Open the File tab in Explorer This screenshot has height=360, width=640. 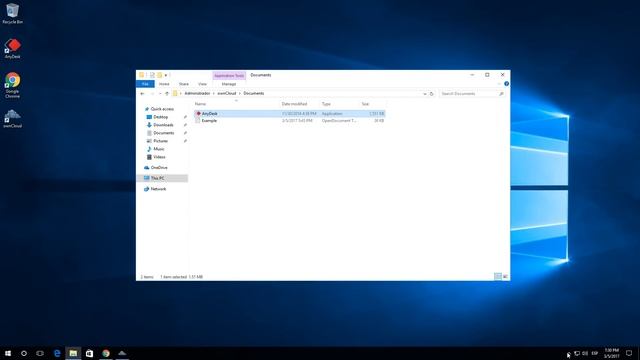click(145, 84)
